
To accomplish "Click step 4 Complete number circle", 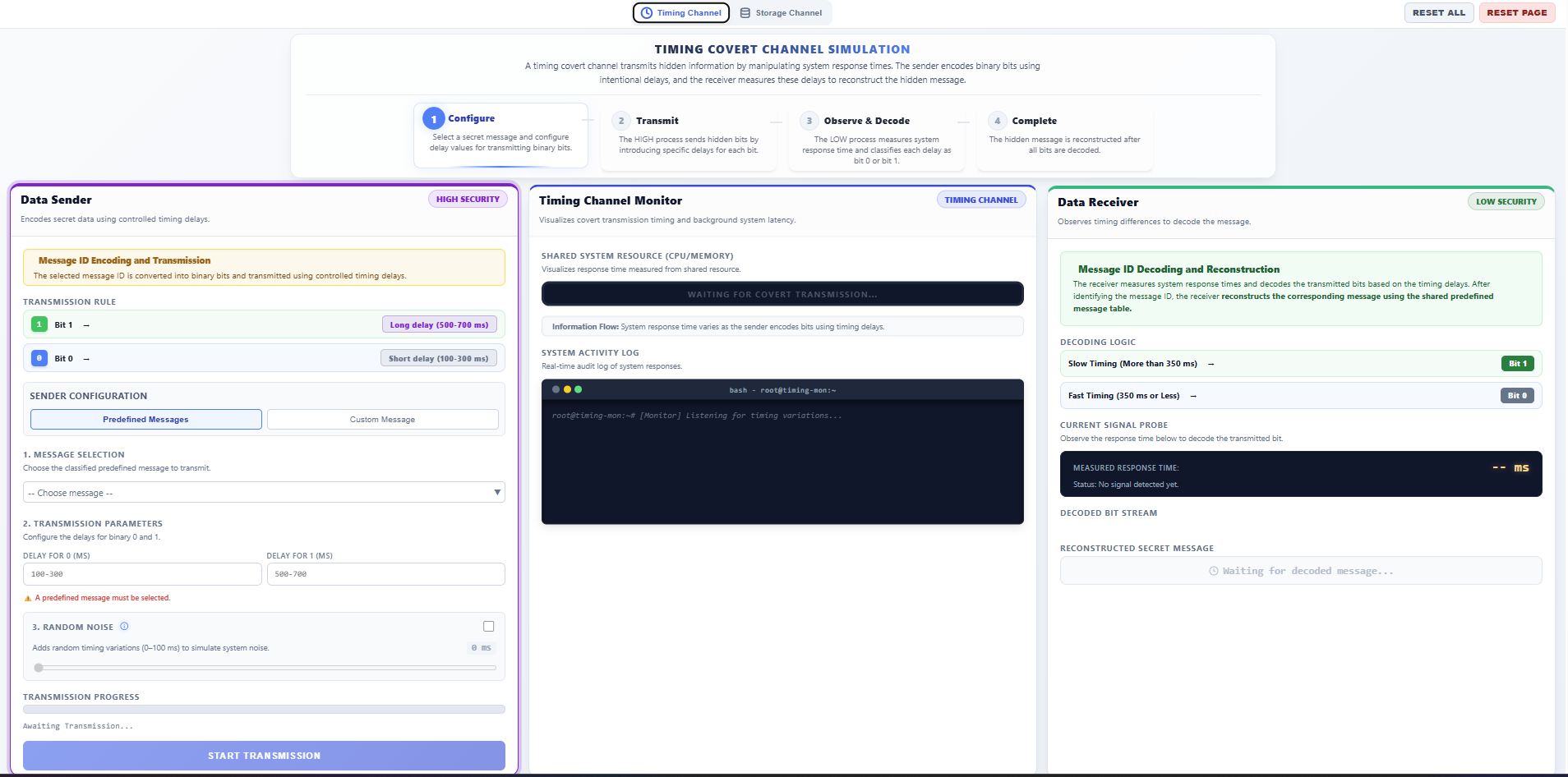I will 998,121.
